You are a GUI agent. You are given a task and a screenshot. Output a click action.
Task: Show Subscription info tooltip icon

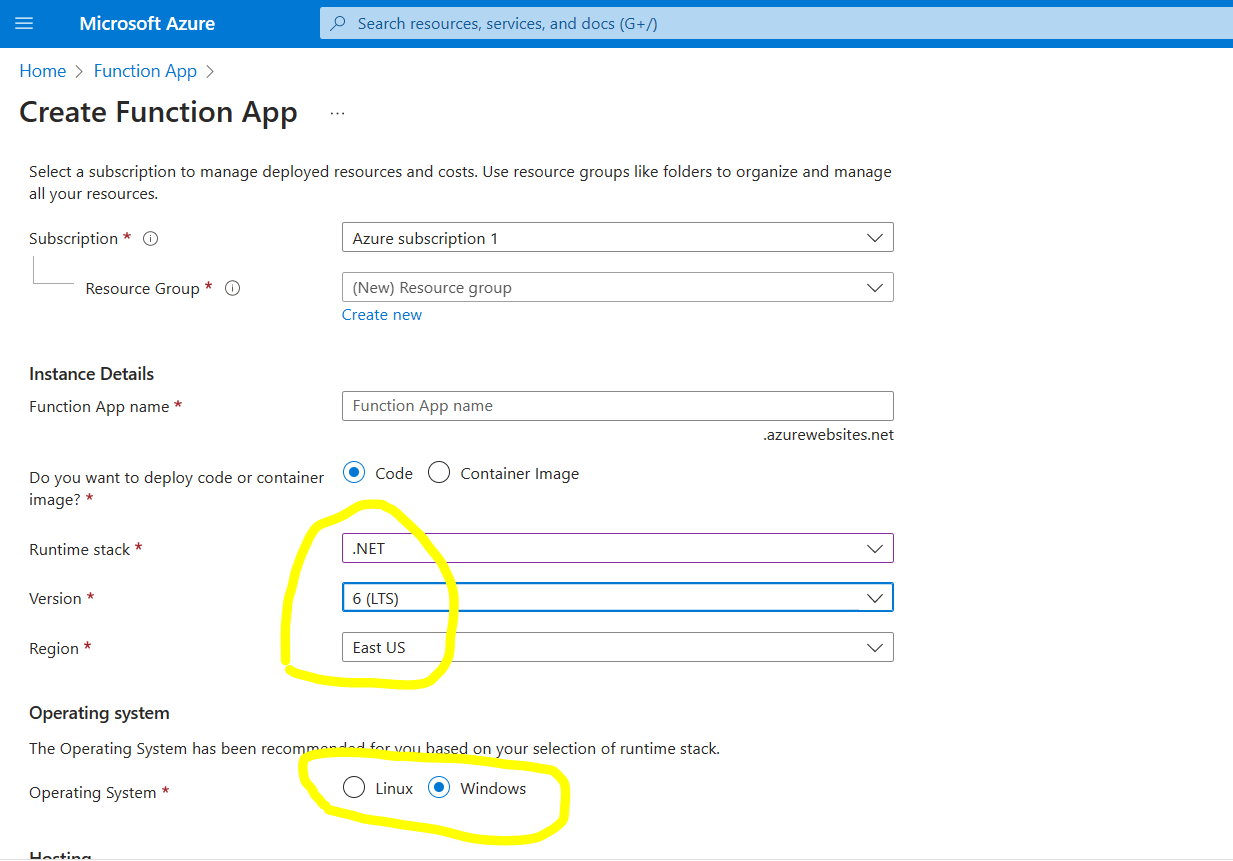pyautogui.click(x=151, y=238)
